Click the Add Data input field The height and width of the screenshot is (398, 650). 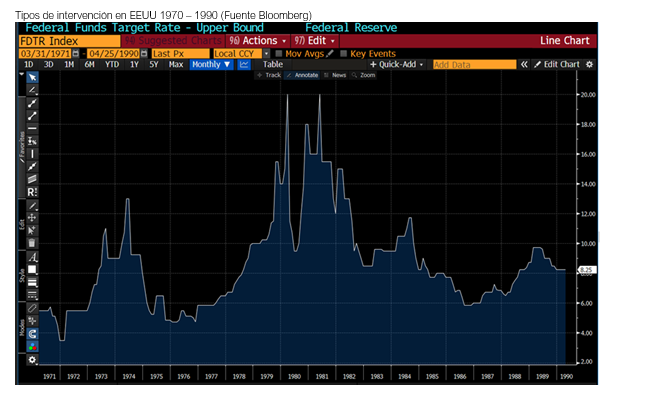click(475, 65)
